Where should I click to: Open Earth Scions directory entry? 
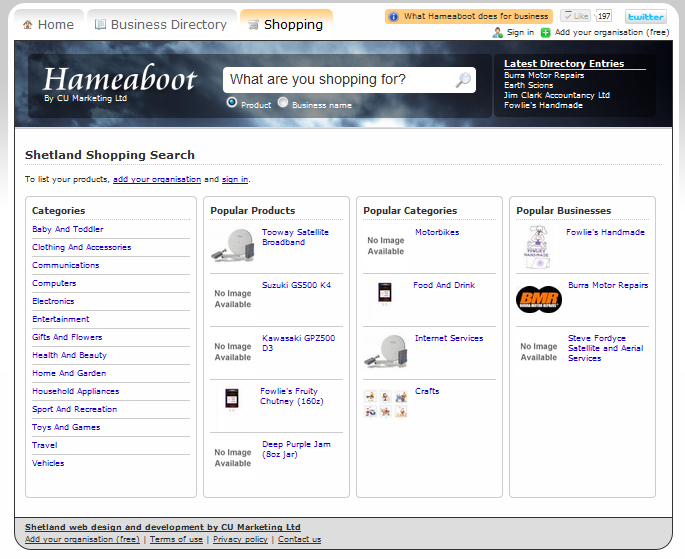[529, 85]
